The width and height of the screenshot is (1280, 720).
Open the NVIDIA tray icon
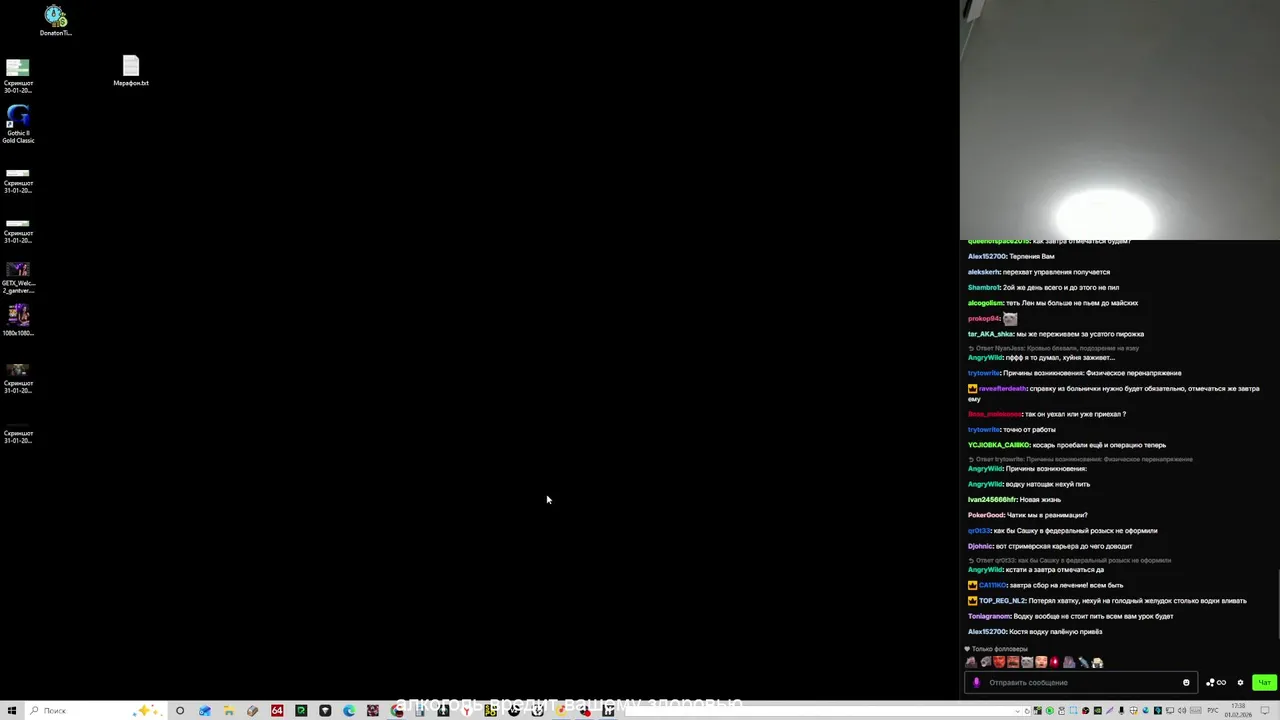tap(1097, 711)
